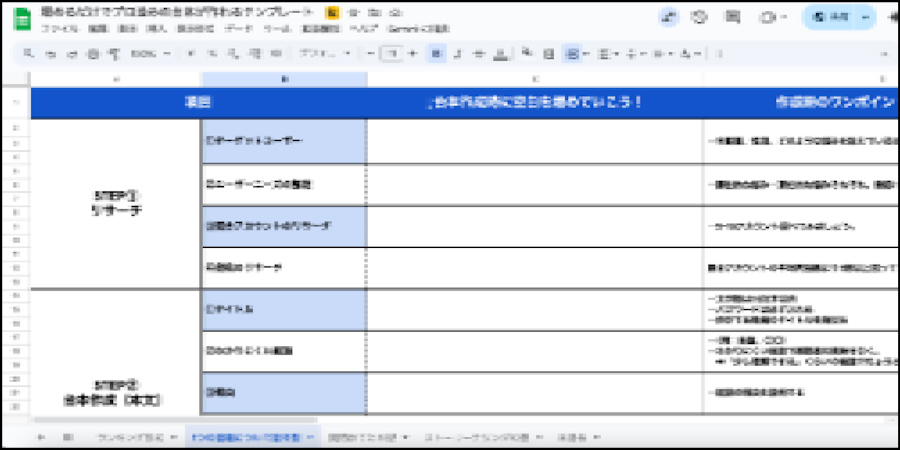Open the share options arrow
This screenshot has height=450, width=900.
tap(867, 17)
